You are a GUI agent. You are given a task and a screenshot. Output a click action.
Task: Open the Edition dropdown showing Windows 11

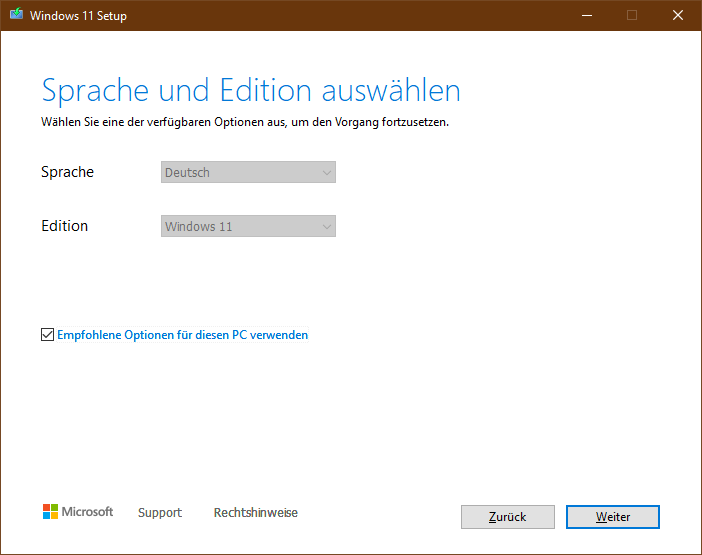tap(248, 226)
